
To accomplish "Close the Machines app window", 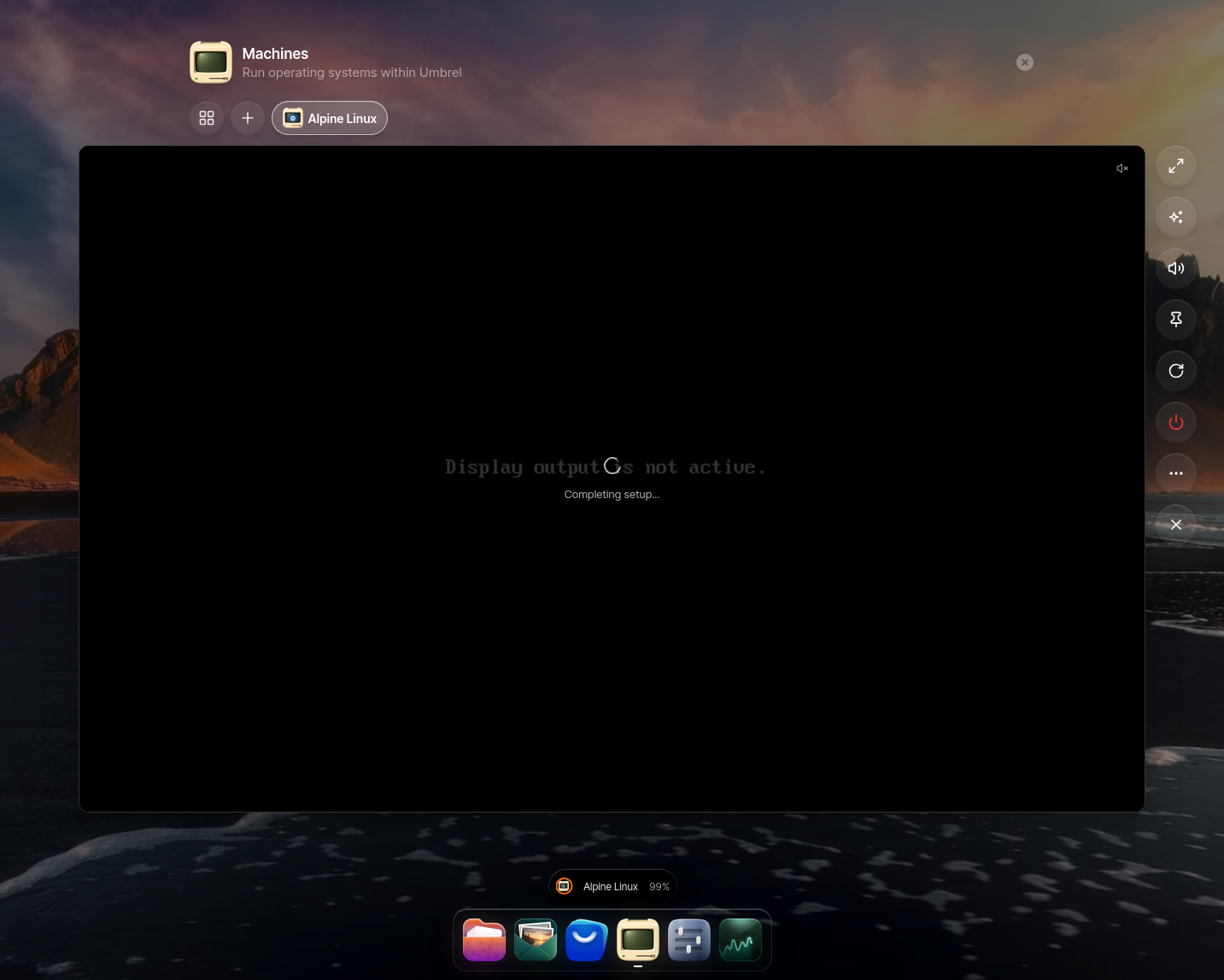I will point(1025,62).
